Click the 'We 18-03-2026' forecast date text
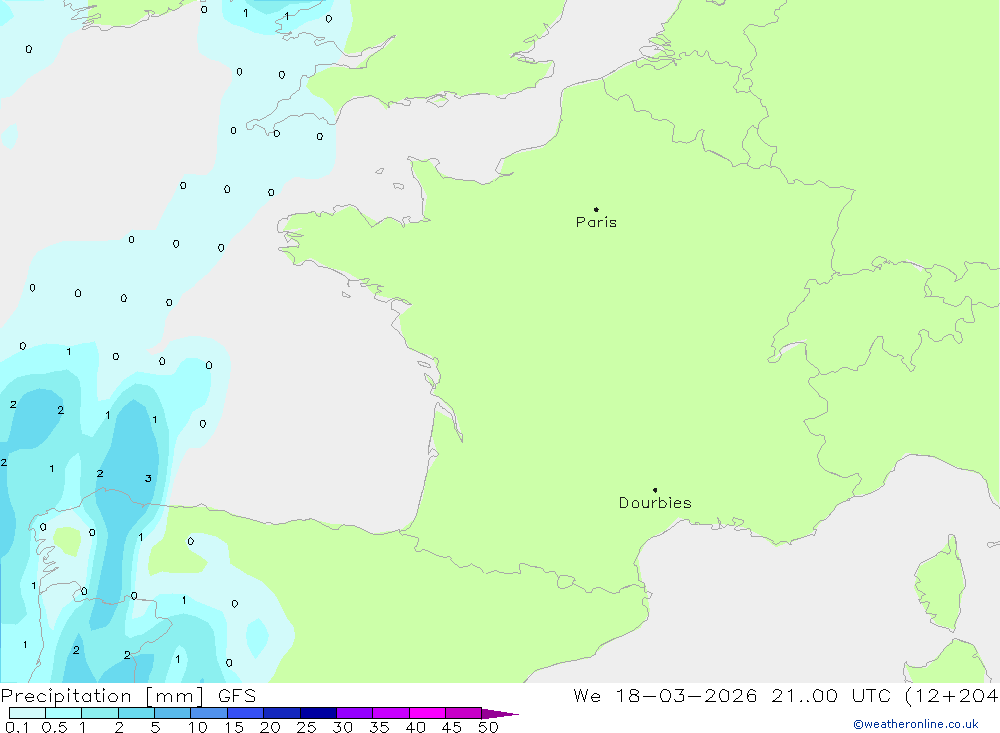The image size is (1000, 733). click(665, 696)
